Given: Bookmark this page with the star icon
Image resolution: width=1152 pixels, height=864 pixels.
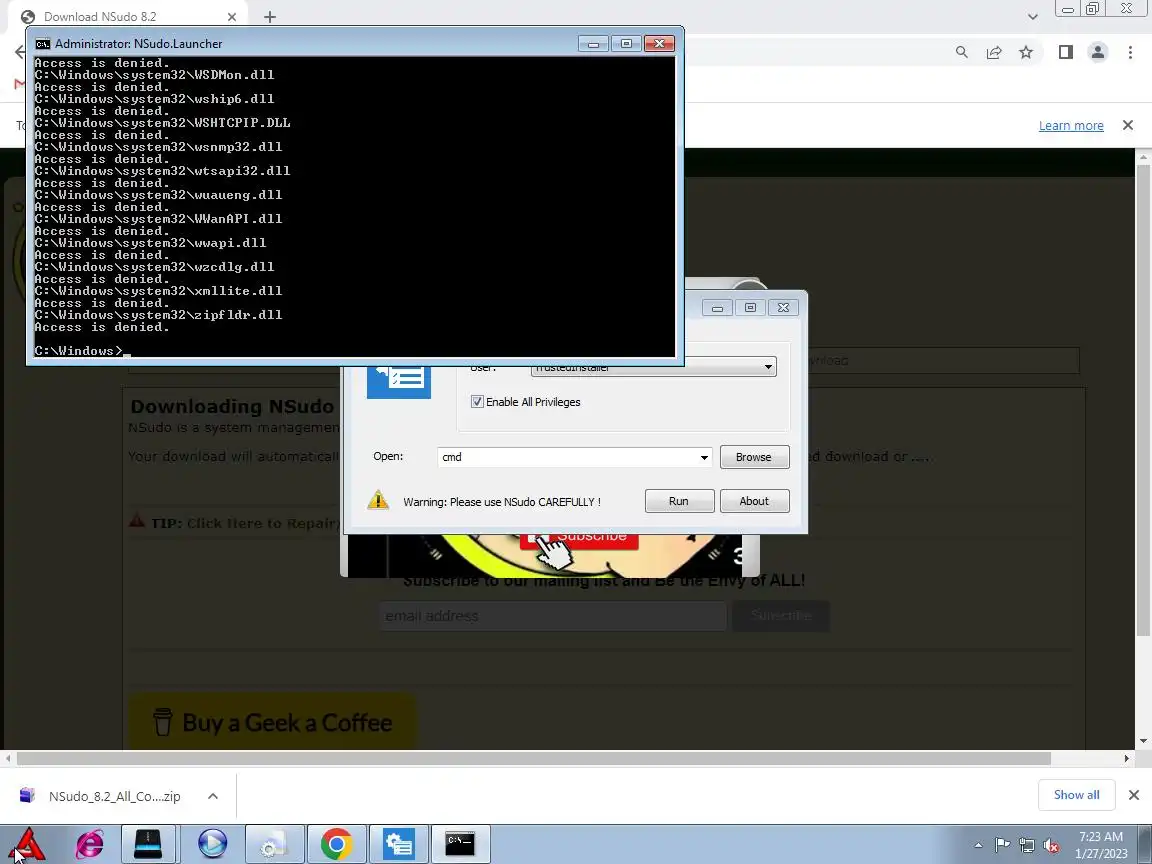Looking at the screenshot, I should [1026, 52].
